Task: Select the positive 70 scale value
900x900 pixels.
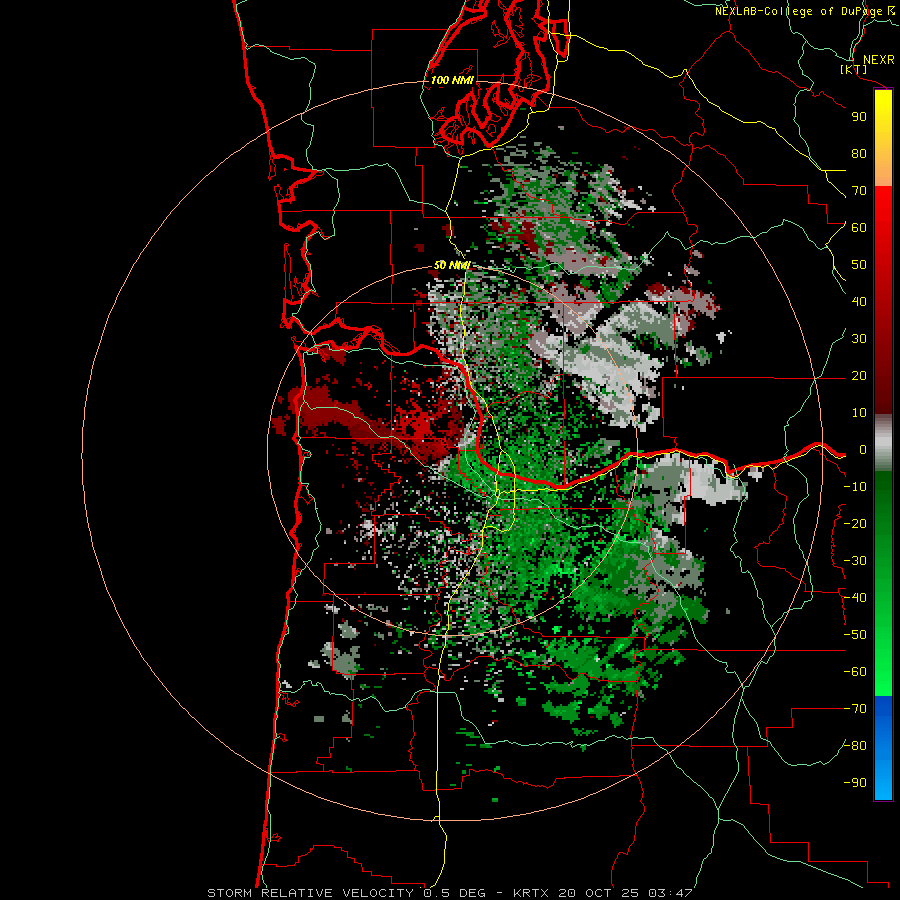Action: [859, 191]
